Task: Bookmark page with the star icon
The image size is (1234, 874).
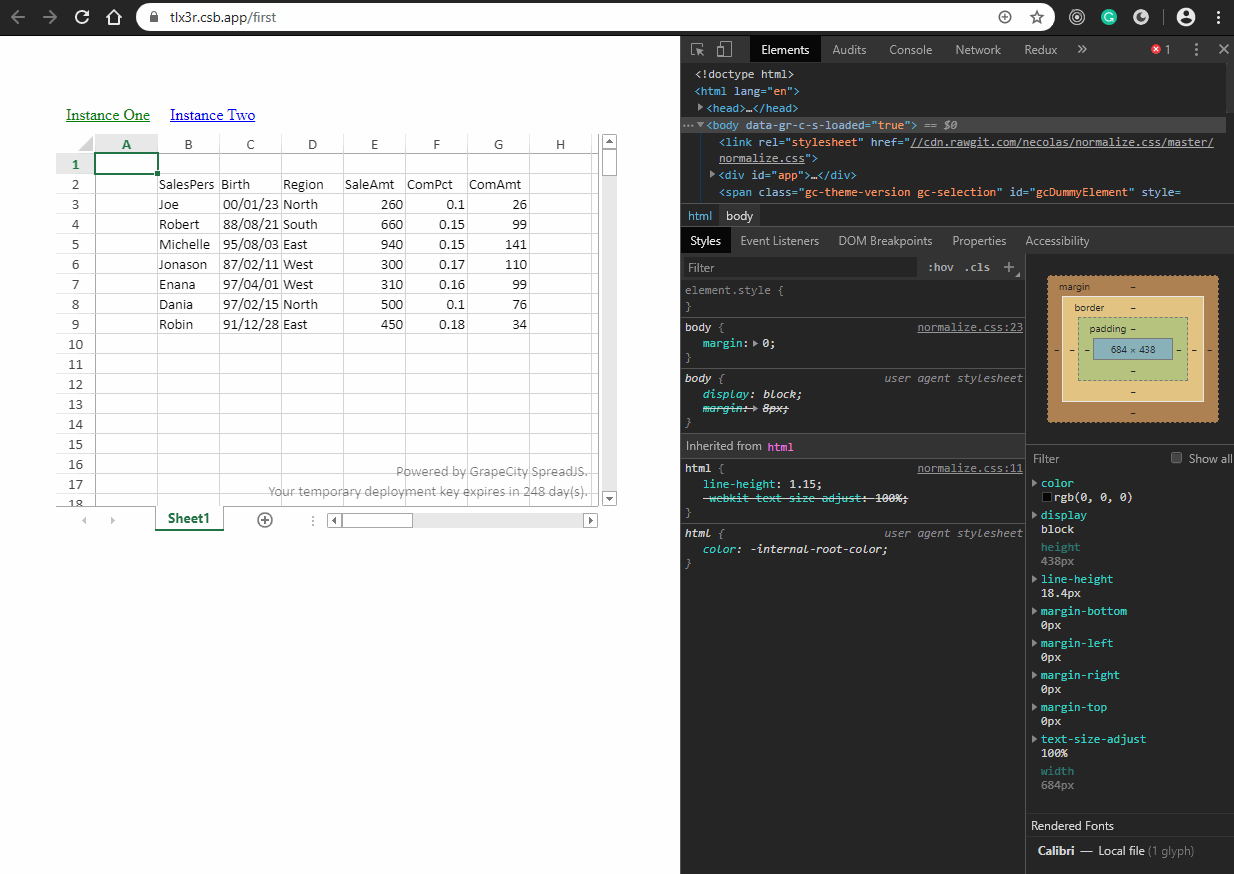Action: tap(1037, 17)
